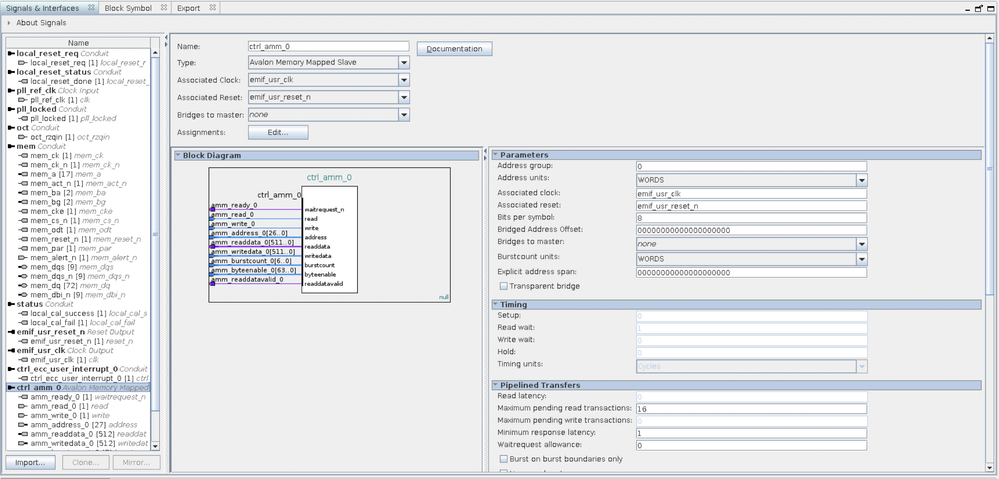
Task: Enable the Transparent bridge checkbox
Action: (503, 286)
